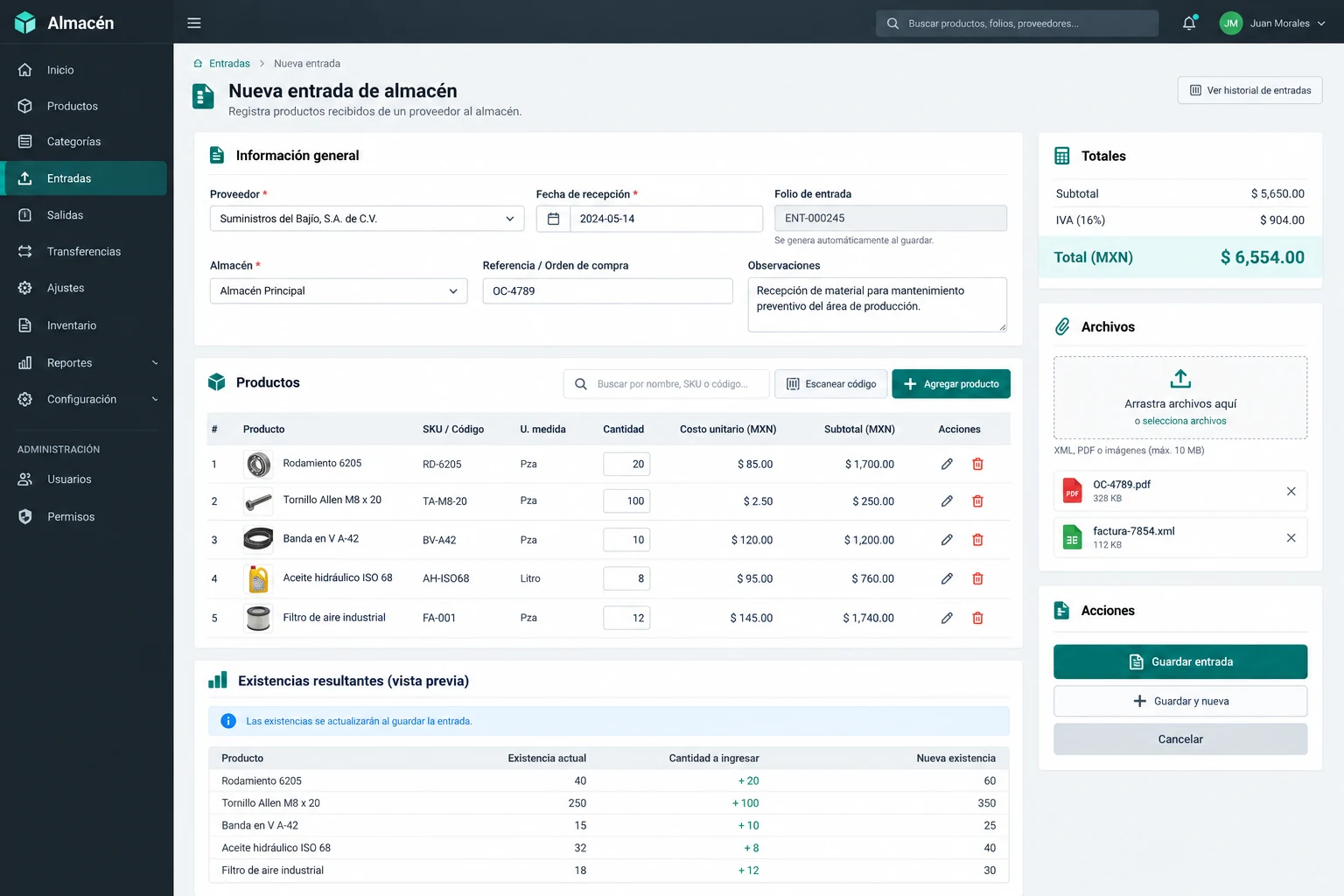Open Ver historial de entradas
Screen dimensions: 1344x896
click(1249, 90)
